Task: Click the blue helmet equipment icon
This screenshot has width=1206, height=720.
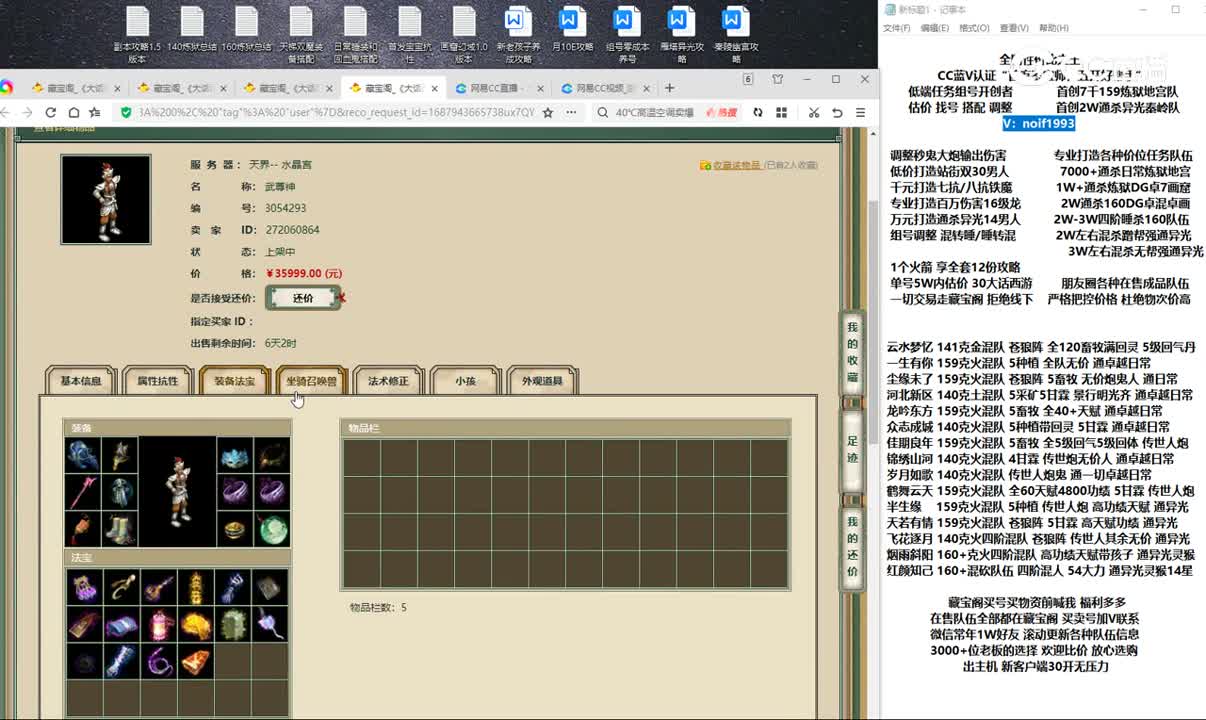Action: click(x=82, y=455)
